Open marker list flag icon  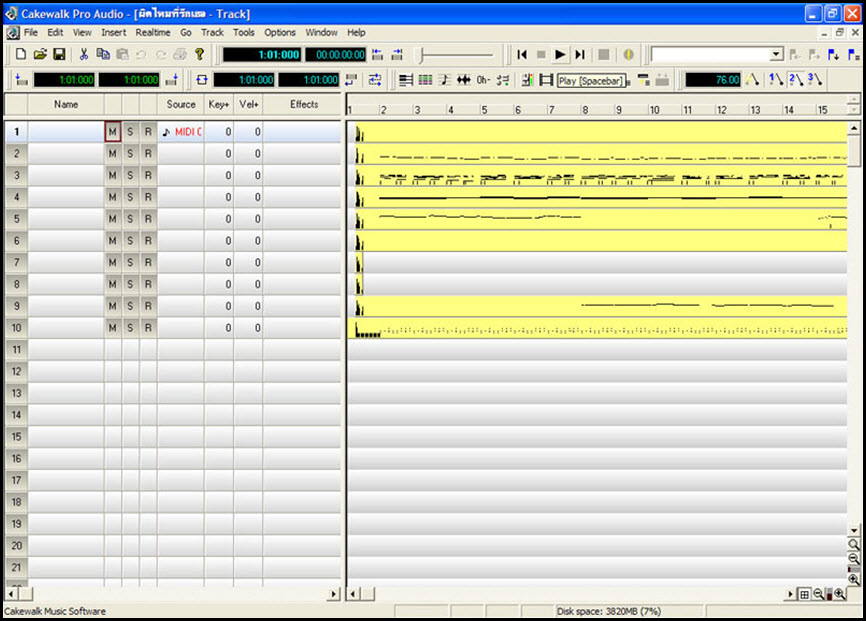pos(853,54)
